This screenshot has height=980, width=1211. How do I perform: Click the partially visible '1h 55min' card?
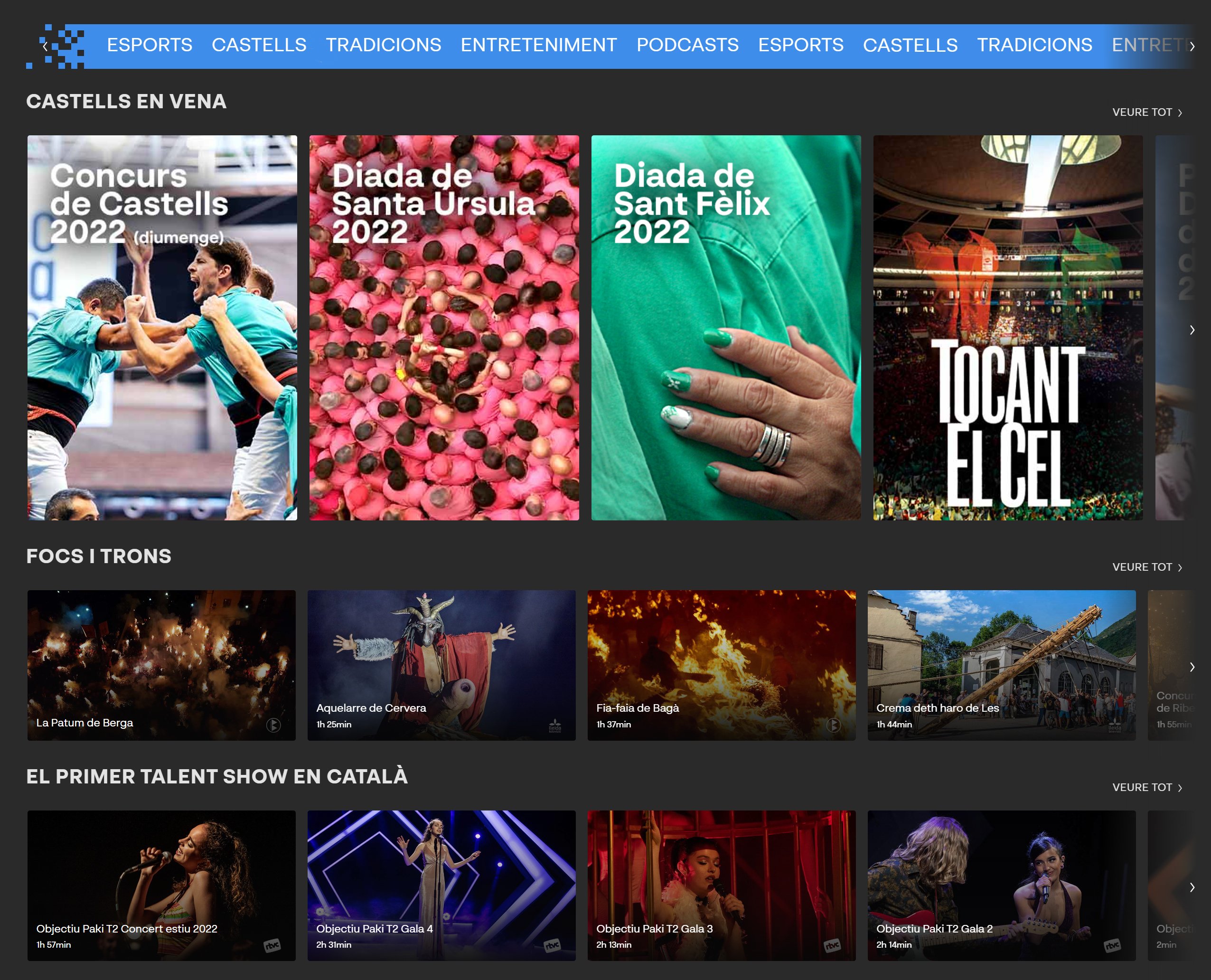click(1171, 665)
